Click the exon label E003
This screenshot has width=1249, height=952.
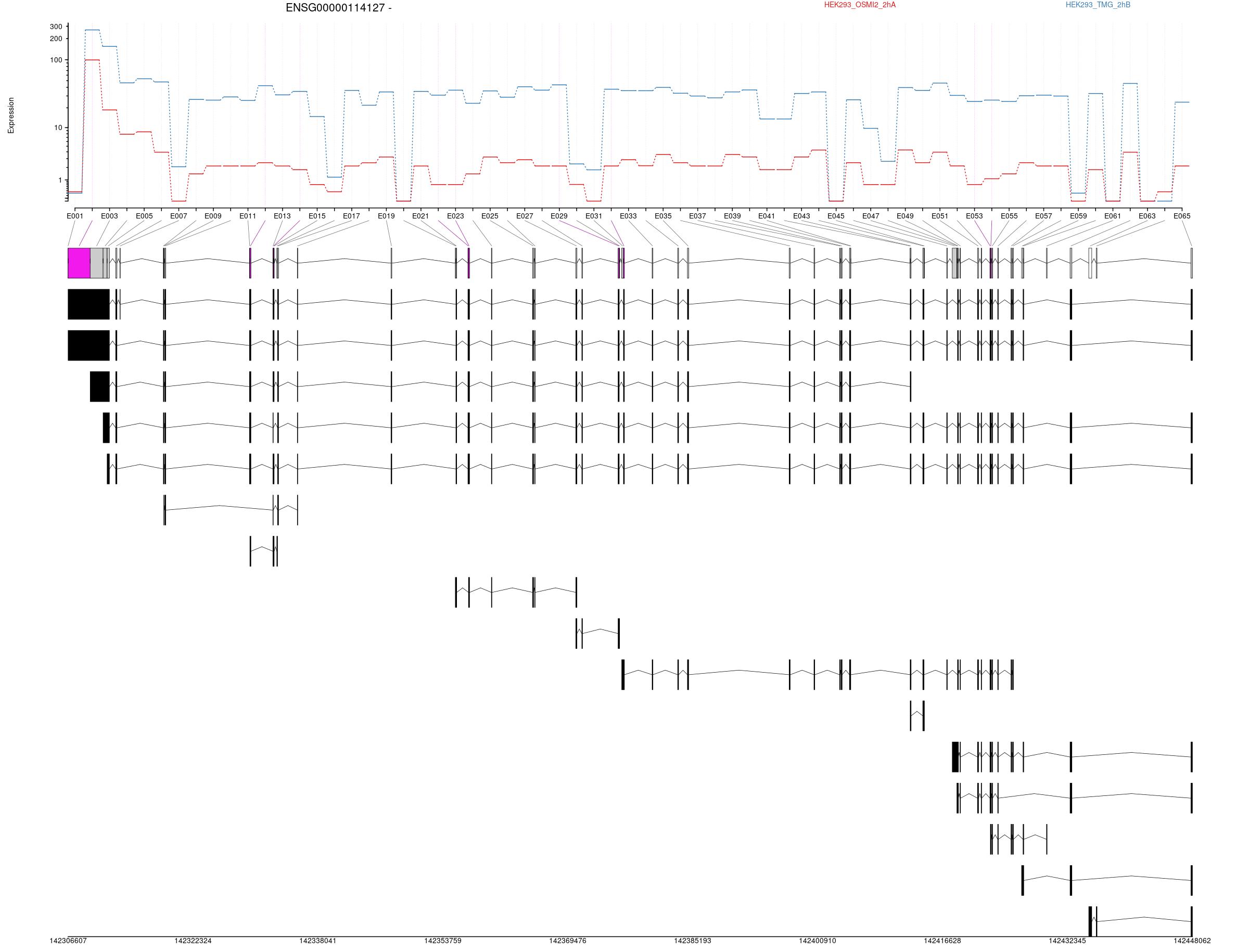(x=109, y=216)
